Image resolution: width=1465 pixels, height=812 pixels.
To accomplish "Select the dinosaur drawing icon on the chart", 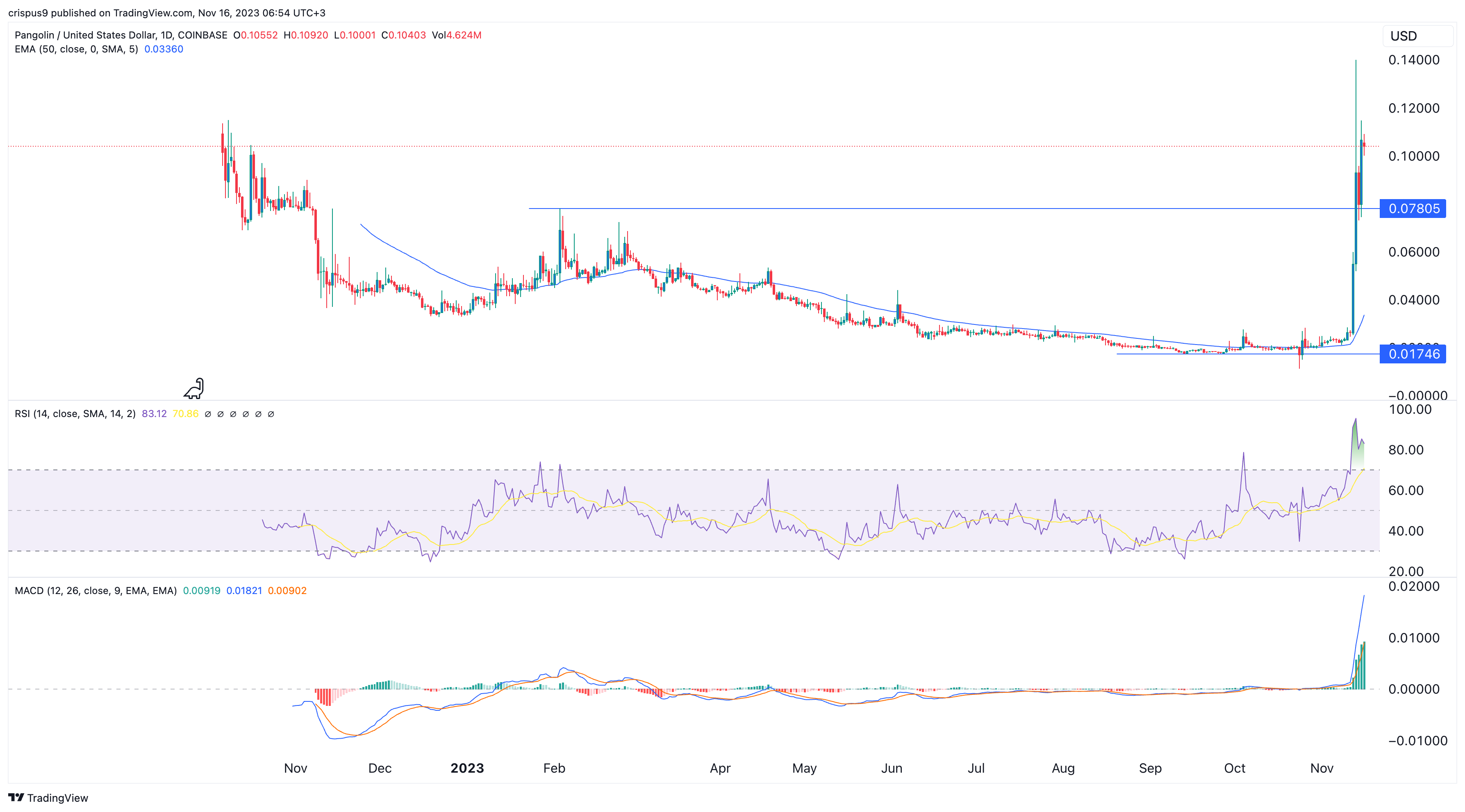I will tap(193, 389).
